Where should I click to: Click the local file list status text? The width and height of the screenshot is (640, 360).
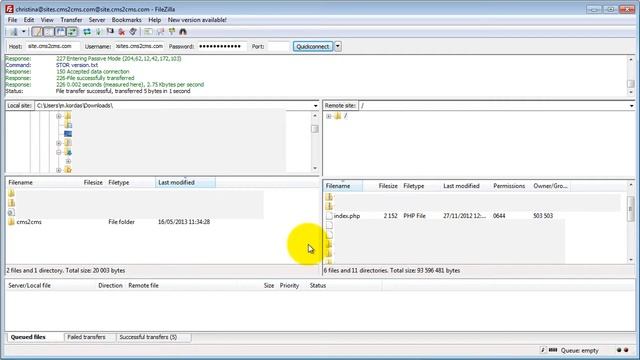click(x=66, y=271)
